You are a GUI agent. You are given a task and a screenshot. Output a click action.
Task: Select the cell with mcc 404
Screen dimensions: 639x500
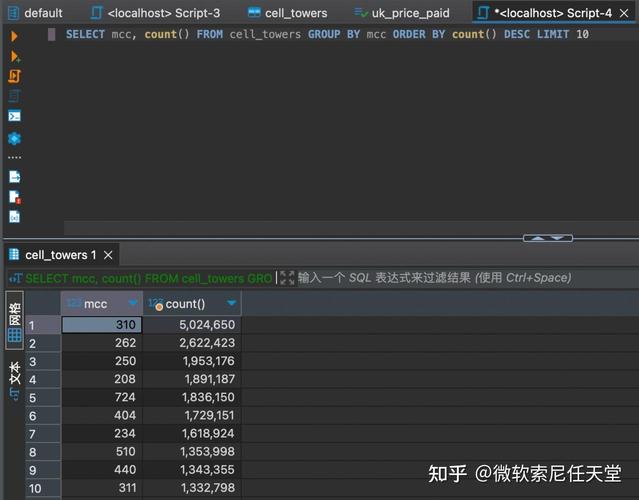coord(102,415)
